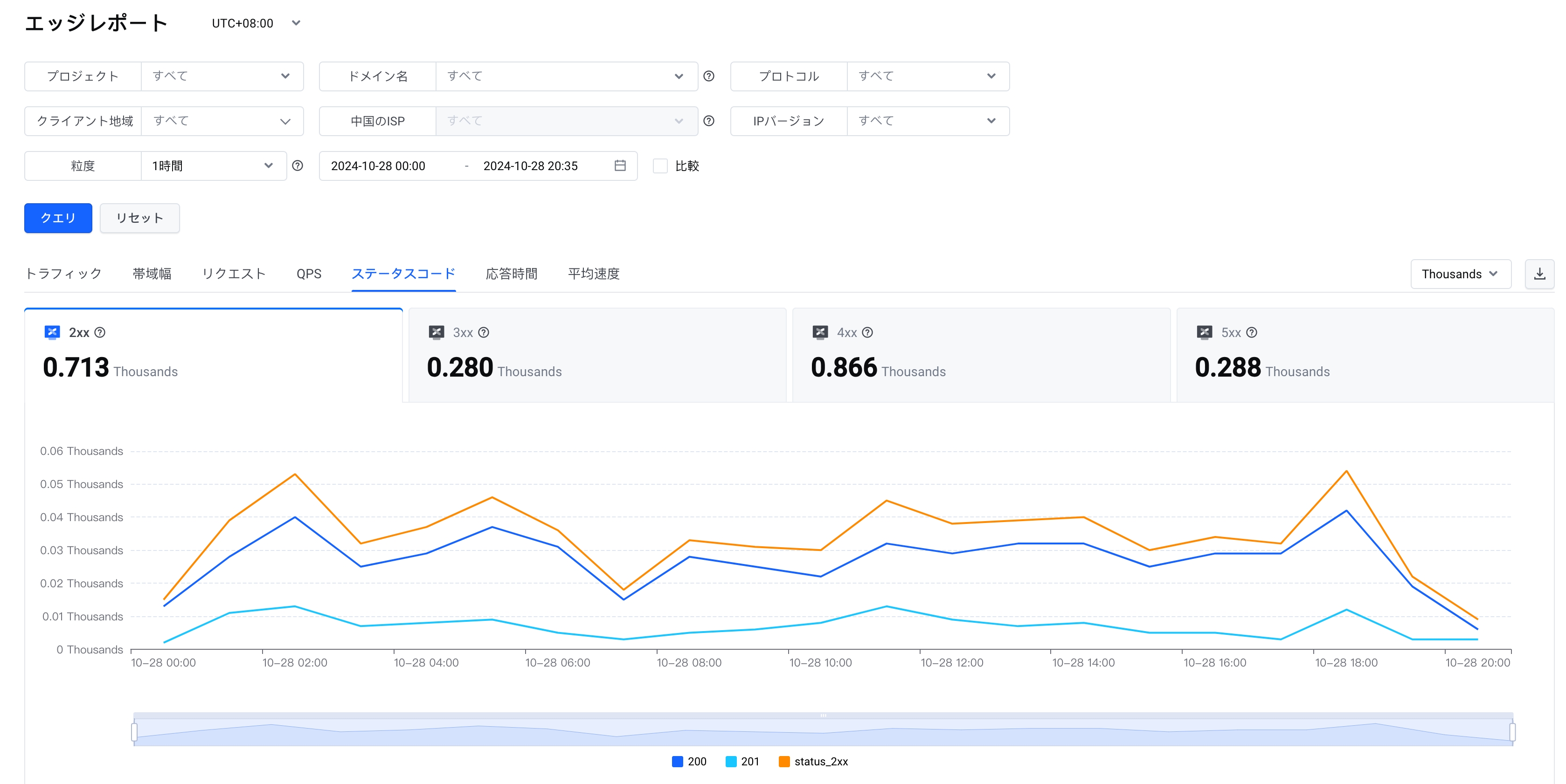Click the end date 2024-10-28 20:35 field
Image resolution: width=1566 pixels, height=784 pixels.
530,166
